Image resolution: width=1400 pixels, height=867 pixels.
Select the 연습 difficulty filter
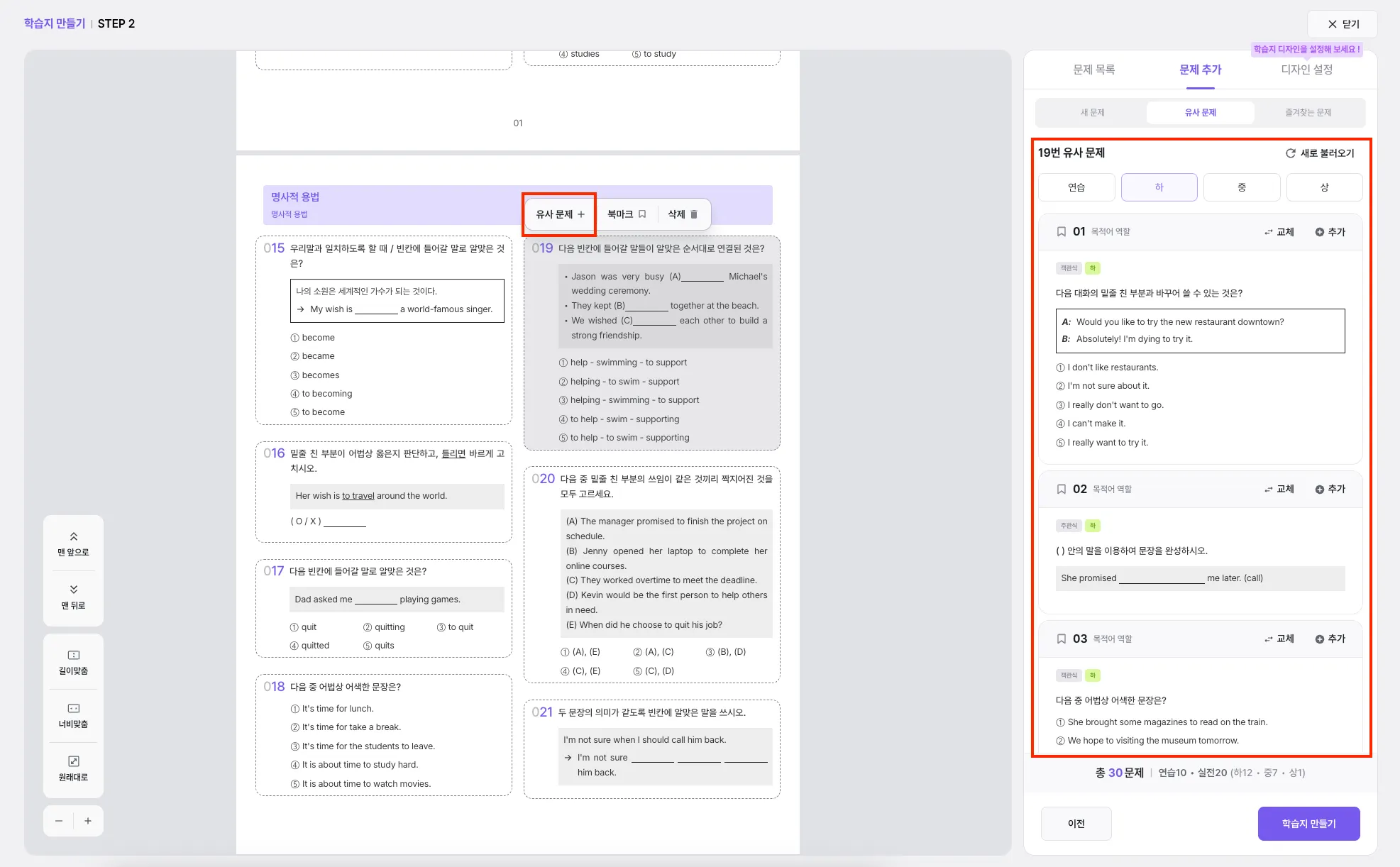(1076, 187)
